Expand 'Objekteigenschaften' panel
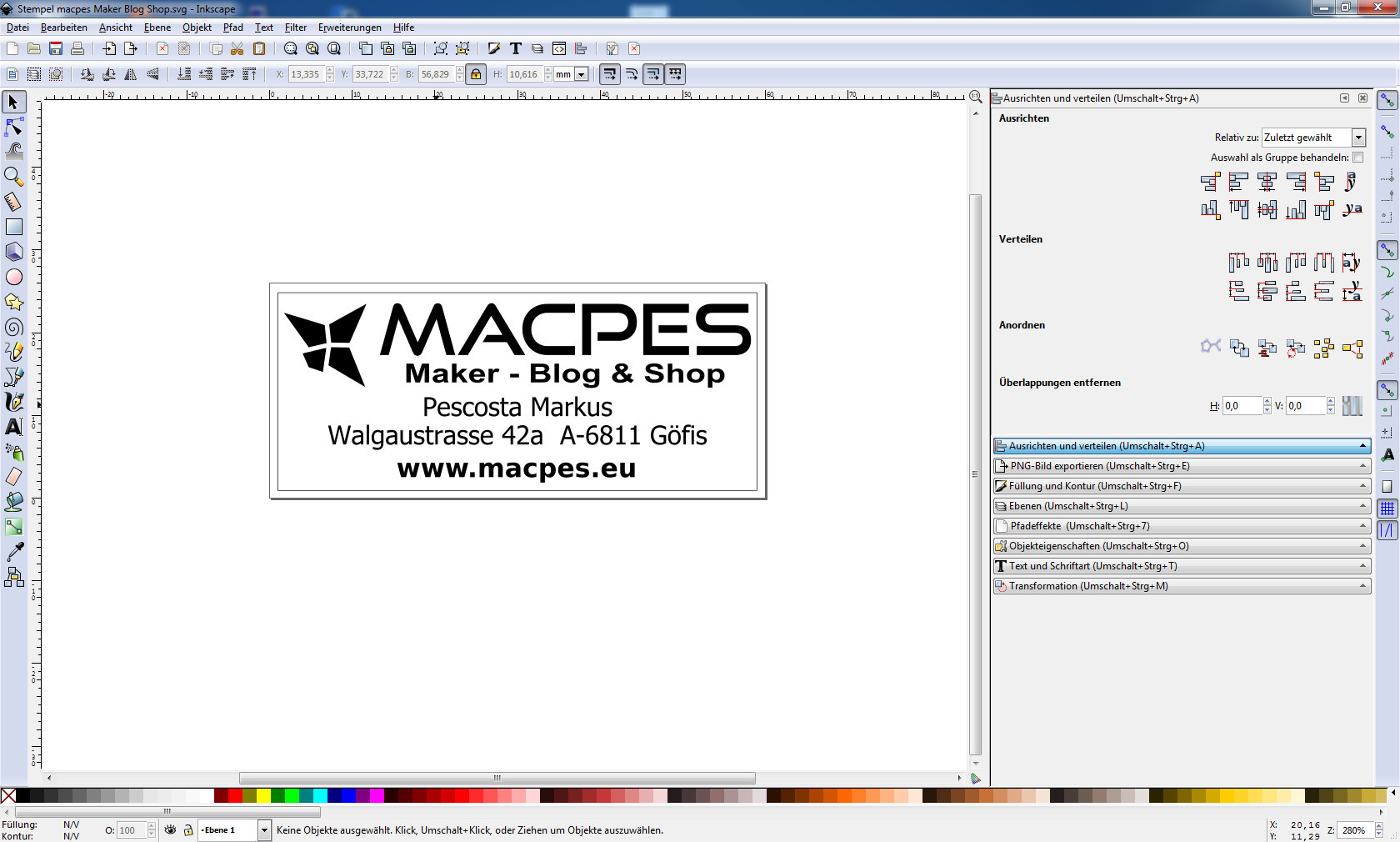This screenshot has width=1400, height=842. pos(1182,546)
